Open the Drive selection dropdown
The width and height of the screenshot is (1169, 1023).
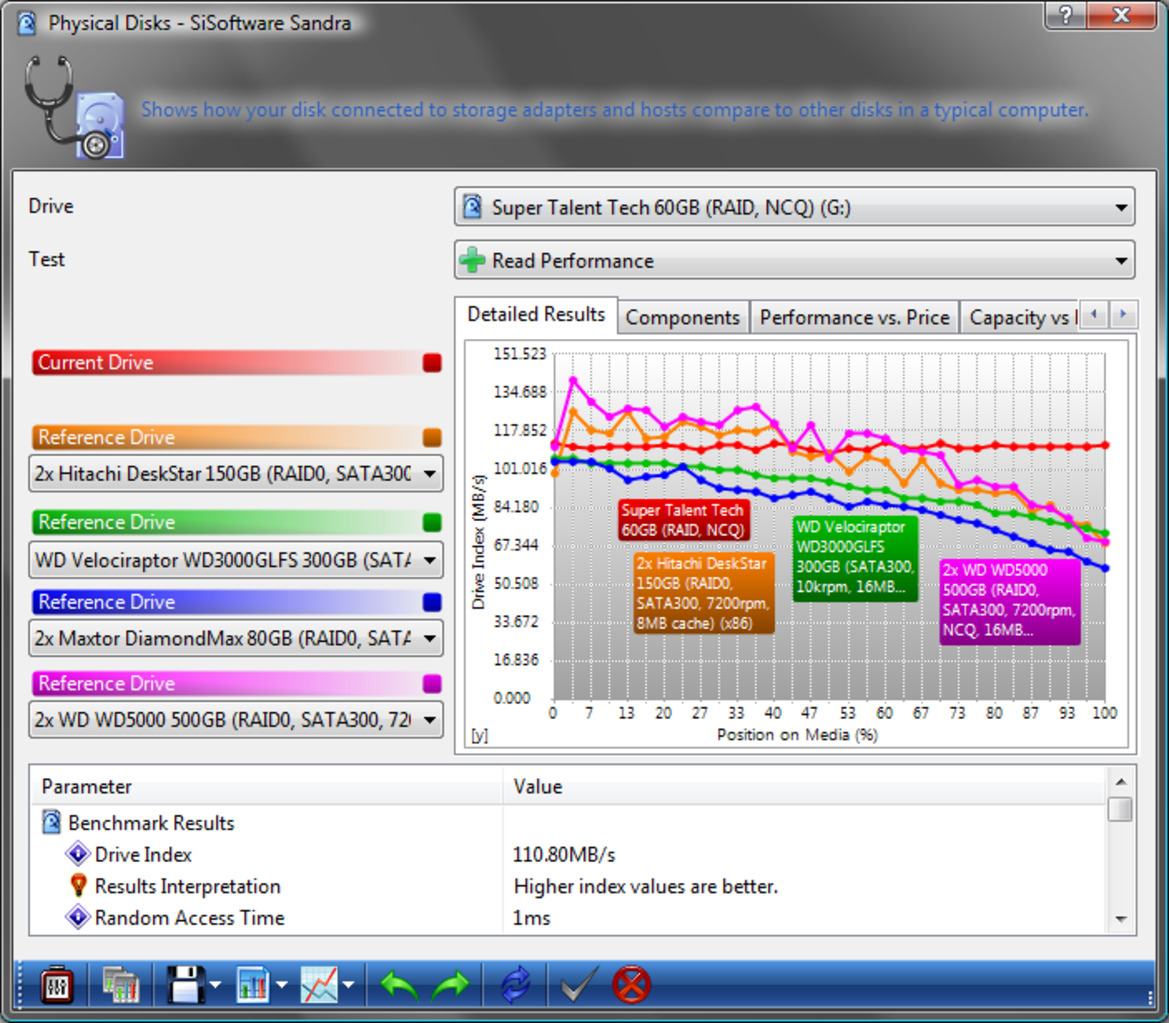tap(795, 207)
